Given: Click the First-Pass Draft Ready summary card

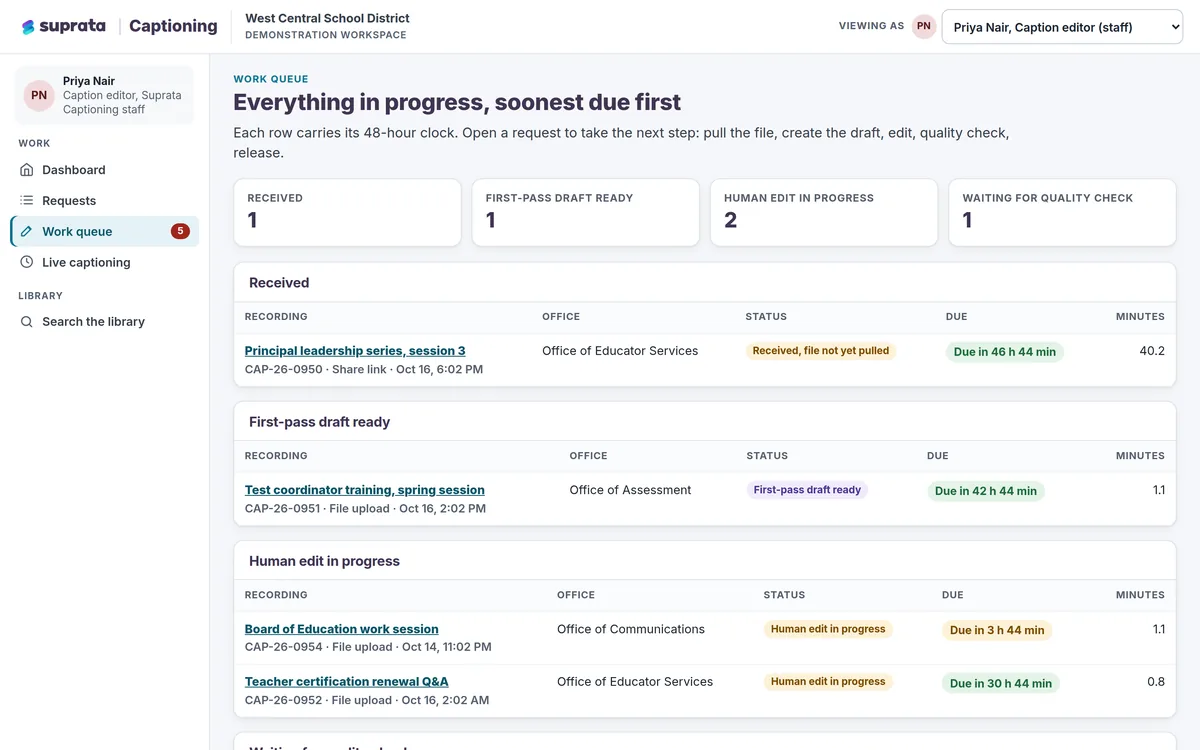Looking at the screenshot, I should (586, 212).
